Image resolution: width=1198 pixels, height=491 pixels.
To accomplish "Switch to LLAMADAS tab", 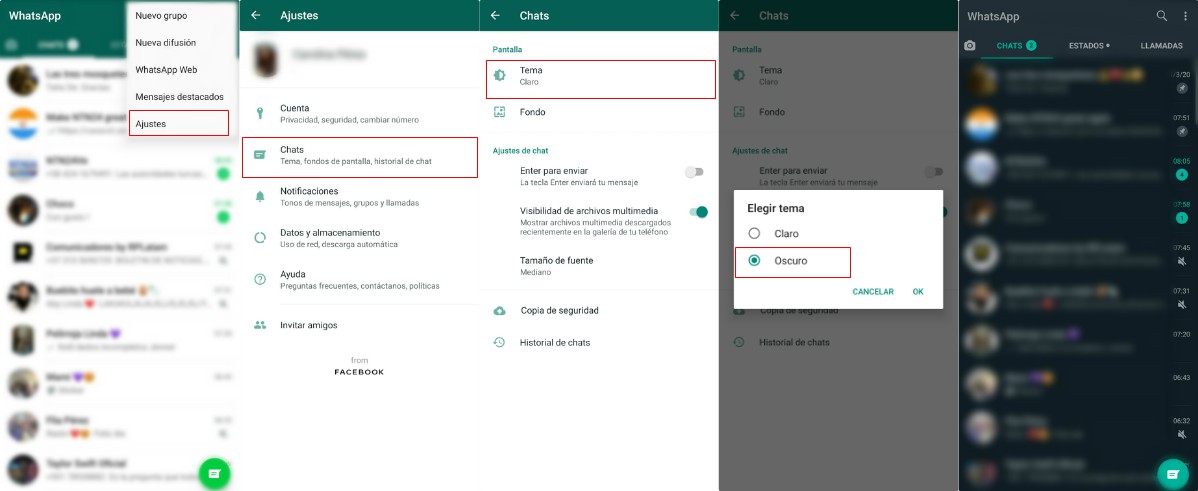I will tap(1161, 46).
